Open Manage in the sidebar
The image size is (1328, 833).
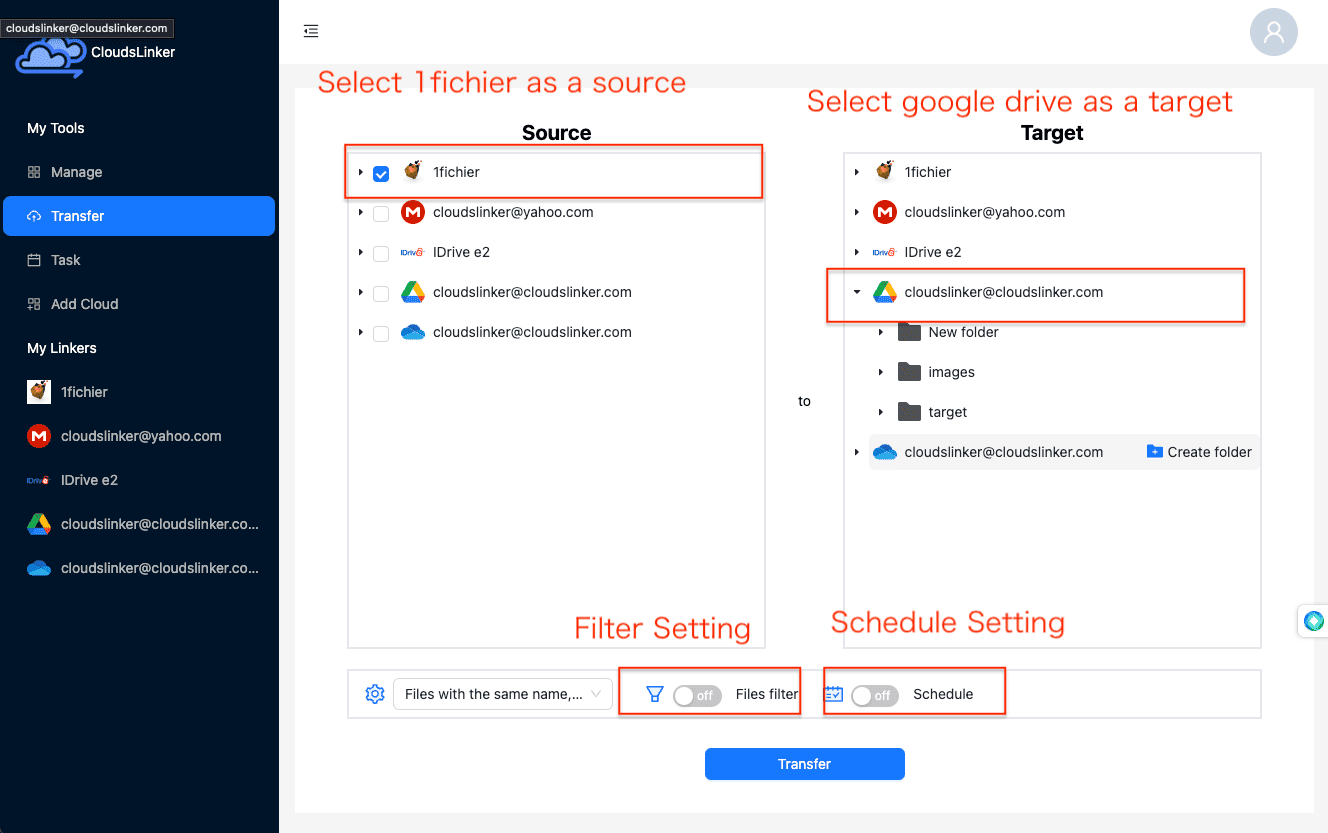coord(139,172)
